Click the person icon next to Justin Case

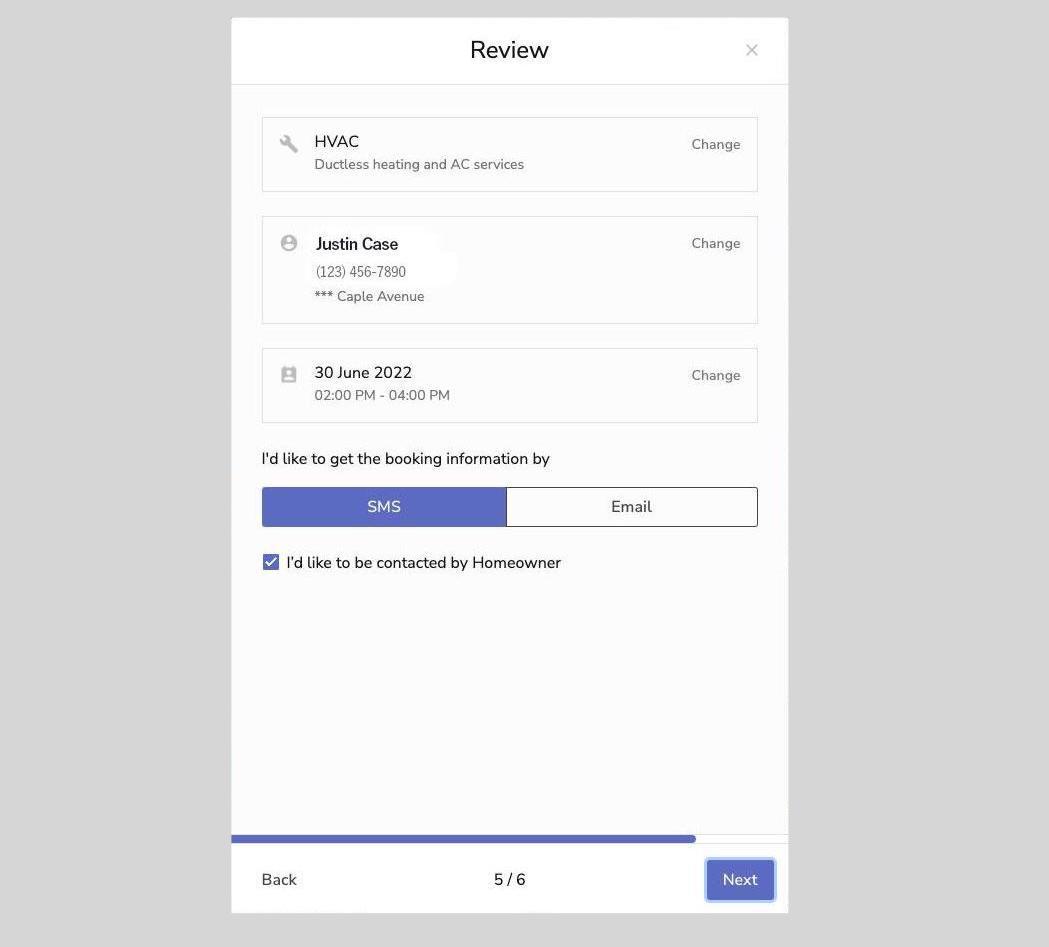point(288,242)
